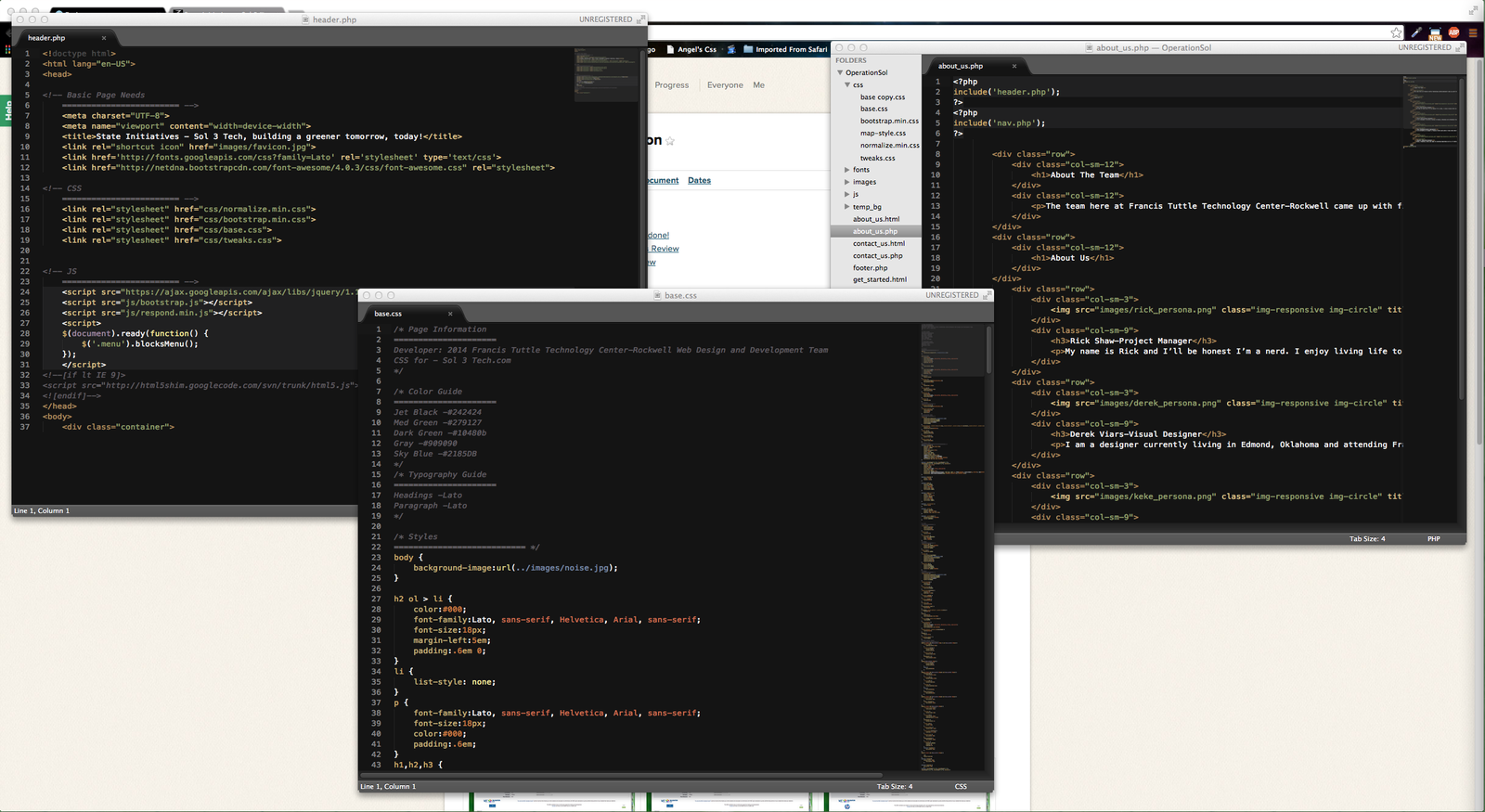The width and height of the screenshot is (1485, 812).
Task: Open normalize.min.css from the sidebar
Action: (x=889, y=145)
